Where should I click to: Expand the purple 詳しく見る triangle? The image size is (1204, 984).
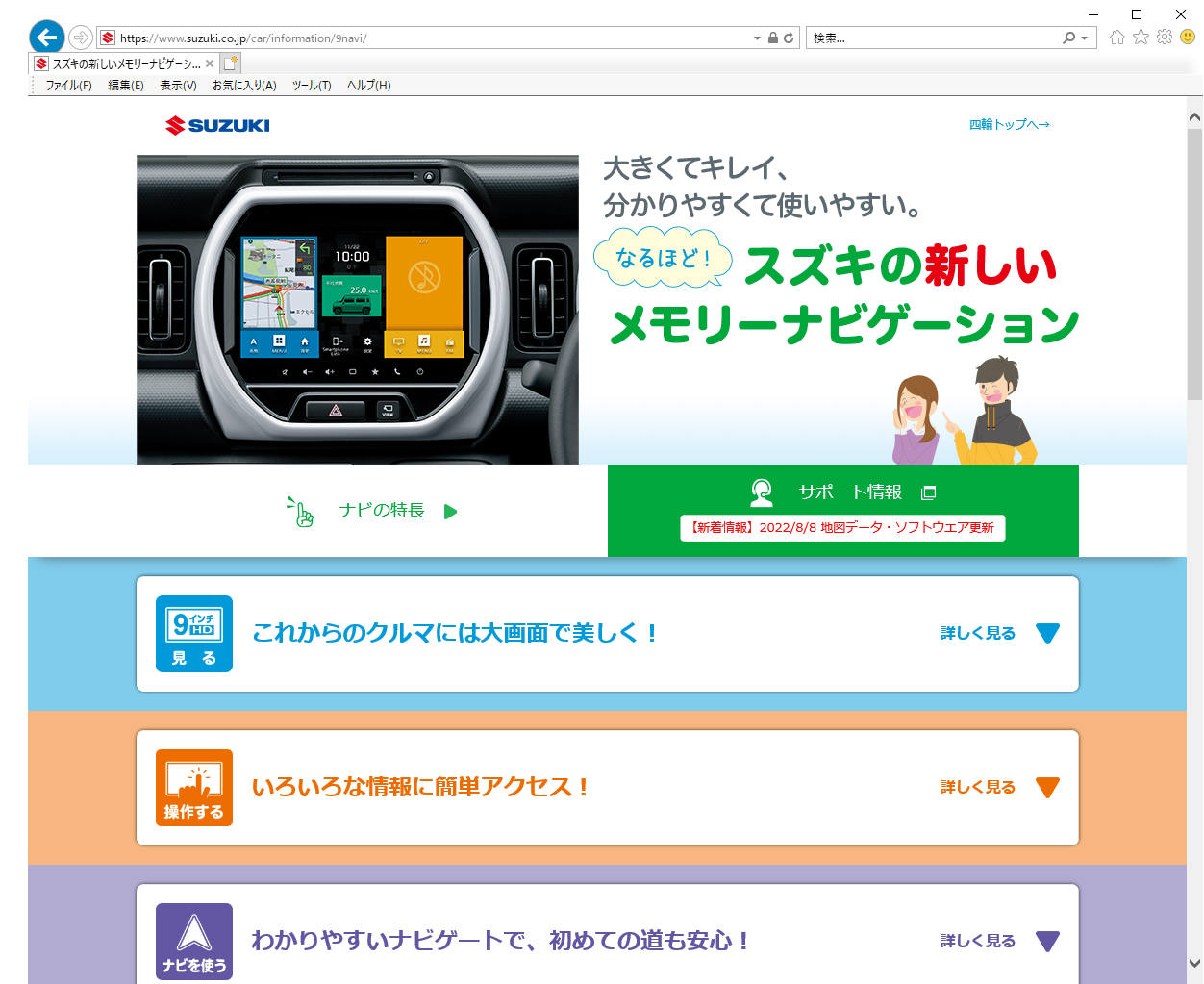(x=1047, y=942)
